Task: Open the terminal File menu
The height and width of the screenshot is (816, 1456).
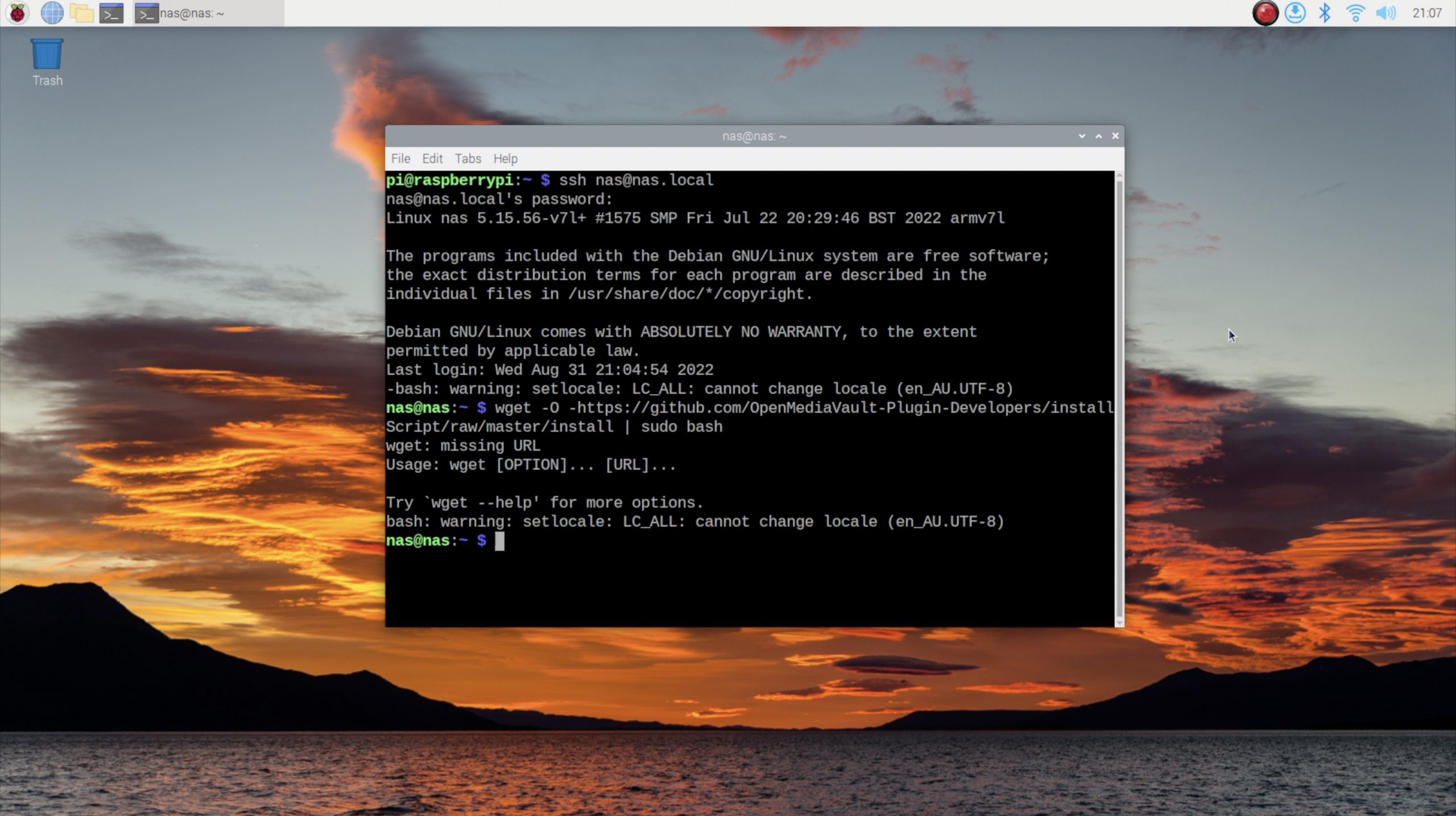Action: [400, 159]
